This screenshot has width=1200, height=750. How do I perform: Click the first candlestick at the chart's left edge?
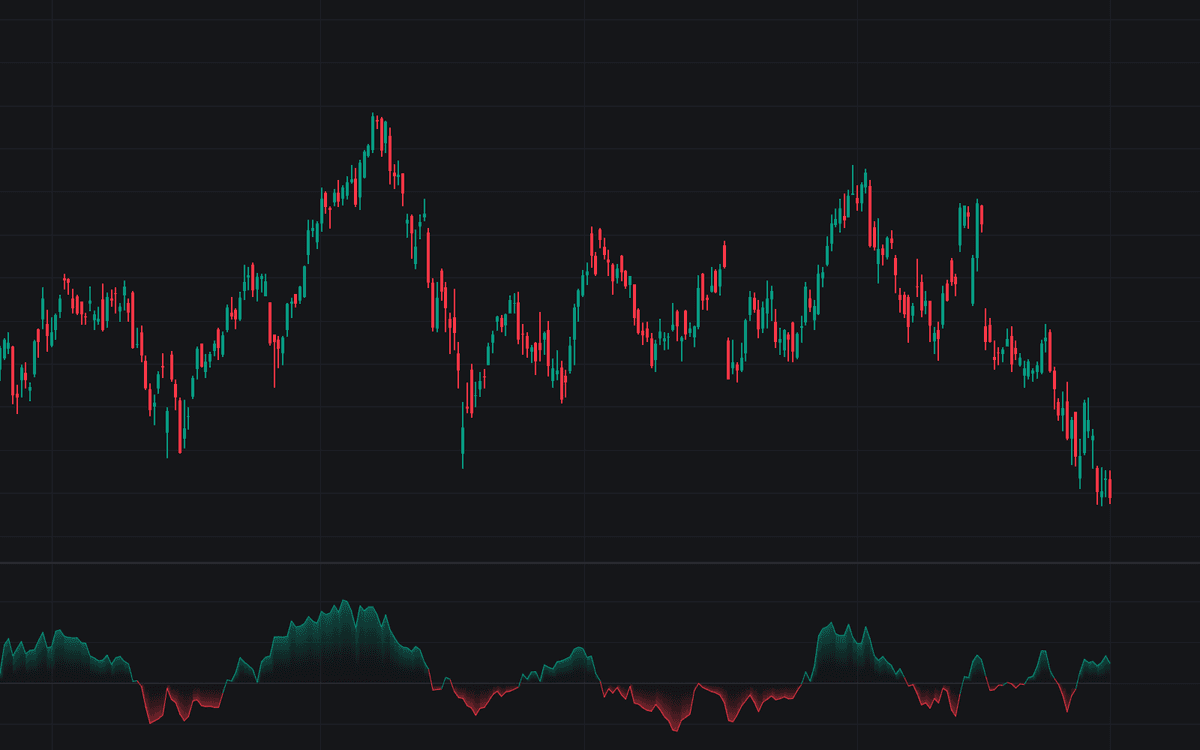coord(1,363)
